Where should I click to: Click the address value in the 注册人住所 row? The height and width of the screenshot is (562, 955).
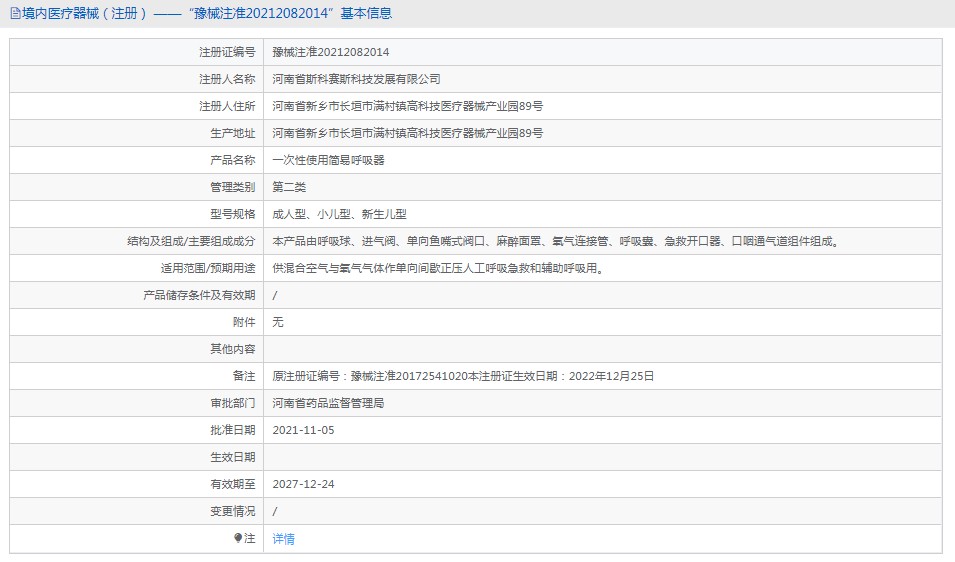point(407,106)
